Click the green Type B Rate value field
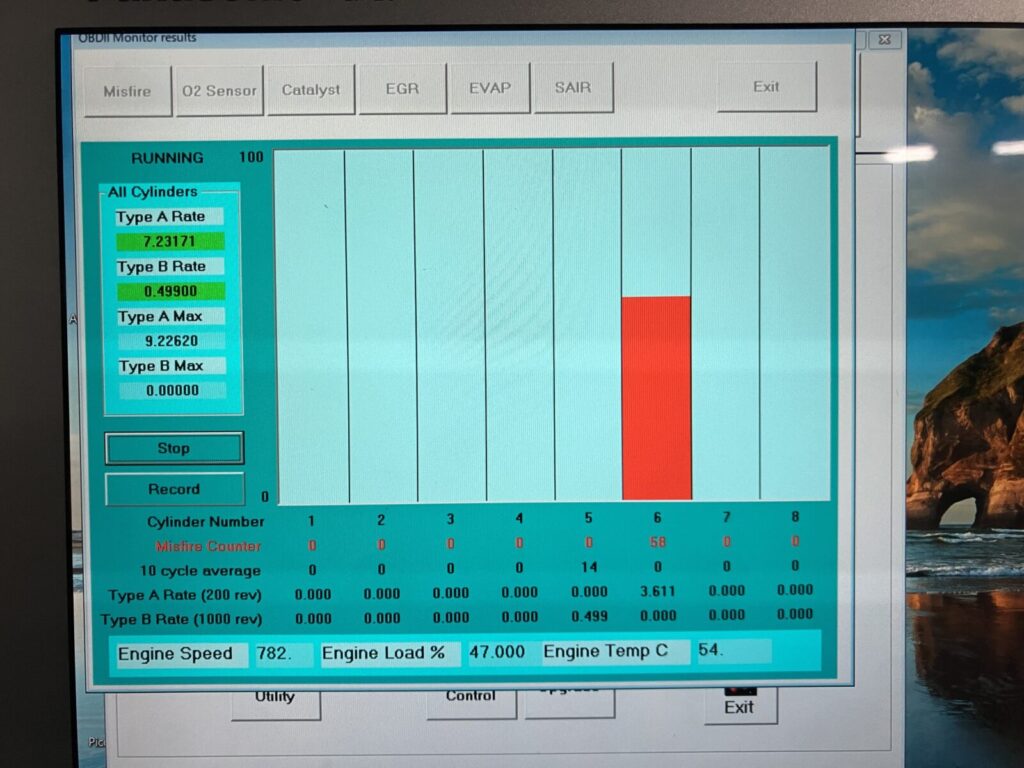Image resolution: width=1024 pixels, height=768 pixels. point(170,291)
